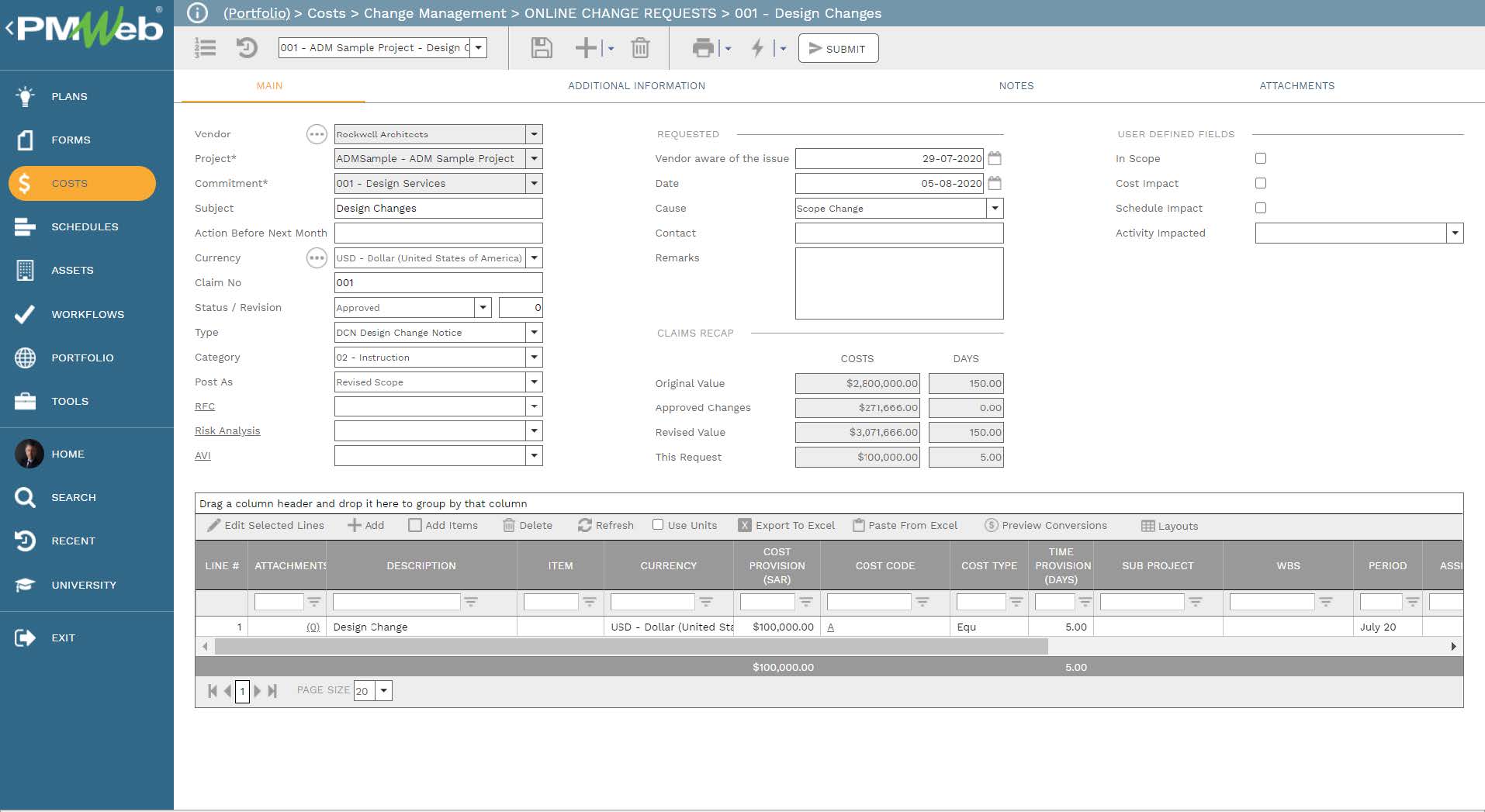Add a new grid line
Image resolution: width=1485 pixels, height=812 pixels.
(365, 525)
